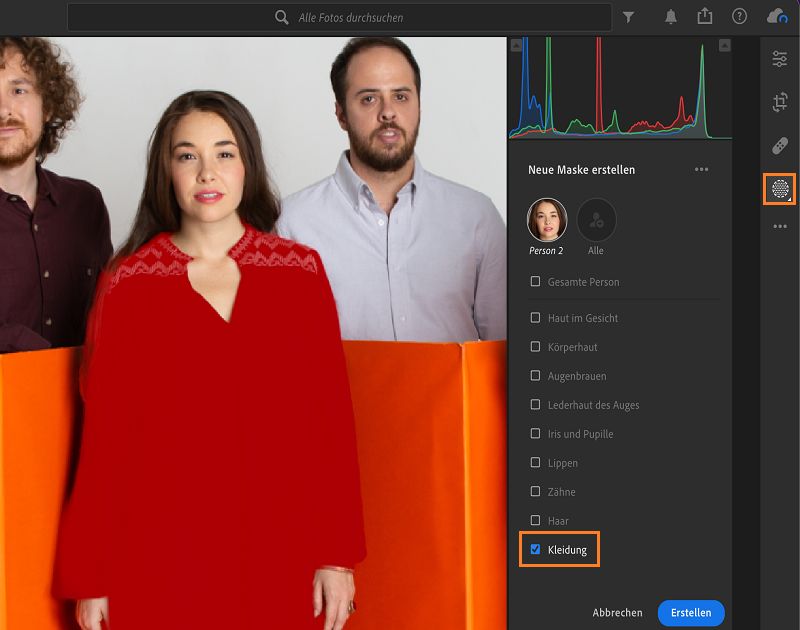This screenshot has width=800, height=630.
Task: Enable Gesamte Person checkbox
Action: pos(535,282)
